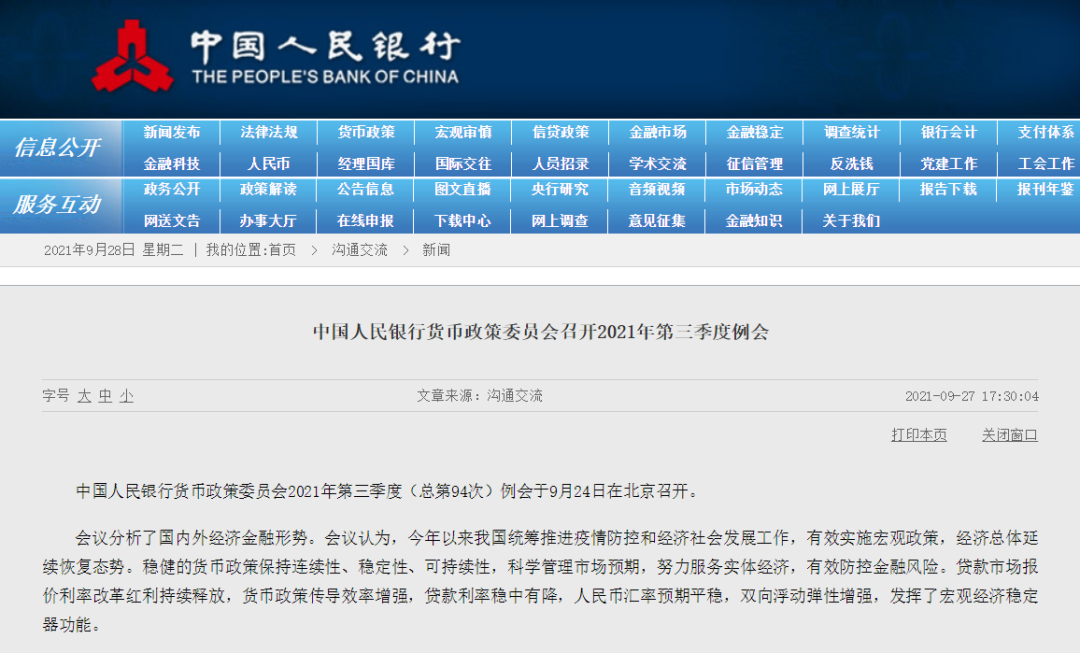The width and height of the screenshot is (1080, 653).
Task: Select 党建工作 in navigation
Action: [x=948, y=163]
